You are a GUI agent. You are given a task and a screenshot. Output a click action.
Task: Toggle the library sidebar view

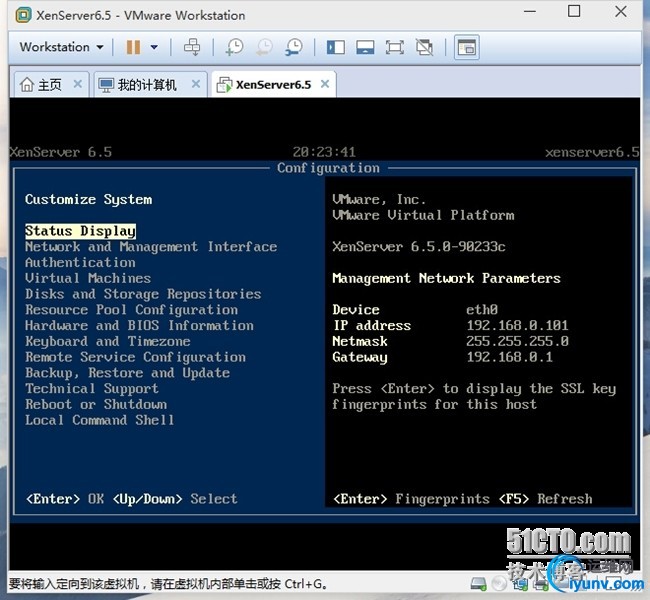coord(335,47)
